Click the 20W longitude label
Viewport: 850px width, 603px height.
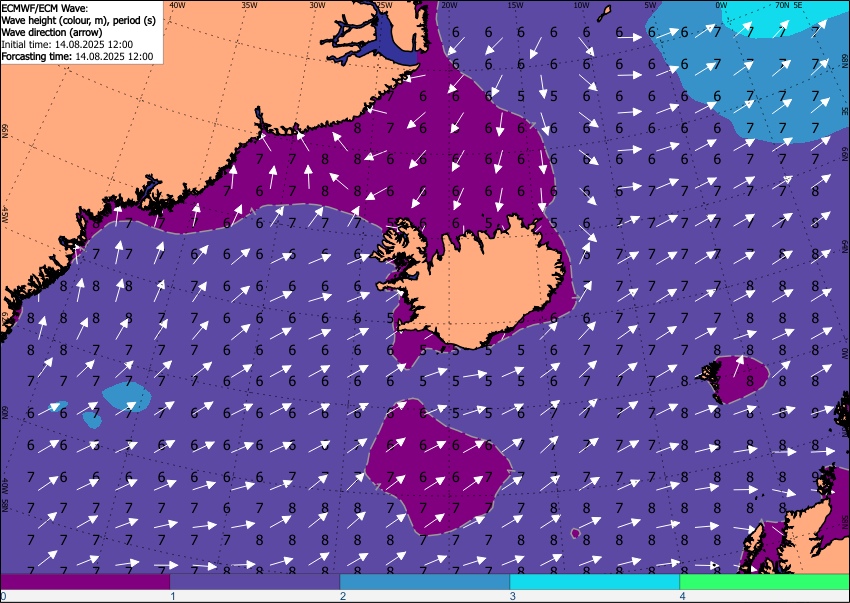coord(449,5)
